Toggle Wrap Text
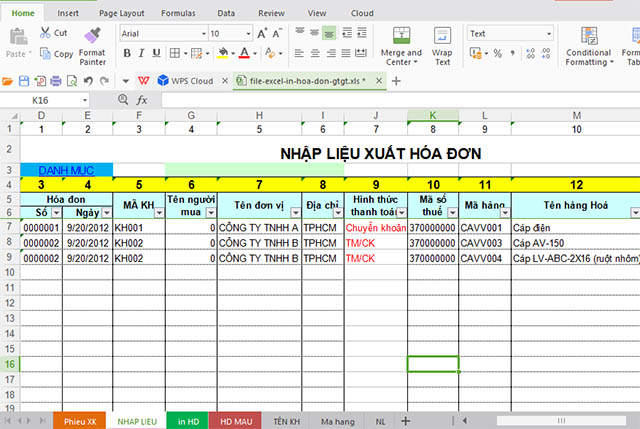This screenshot has width=640, height=429. pos(442,46)
